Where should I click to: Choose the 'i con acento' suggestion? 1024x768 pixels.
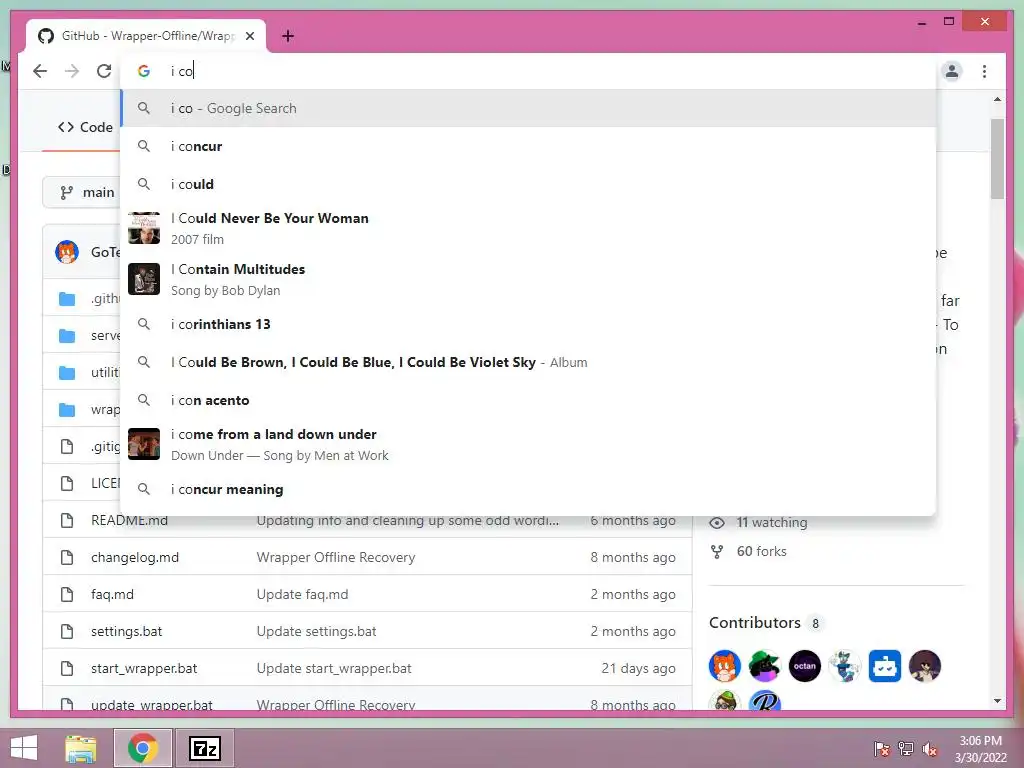(528, 400)
